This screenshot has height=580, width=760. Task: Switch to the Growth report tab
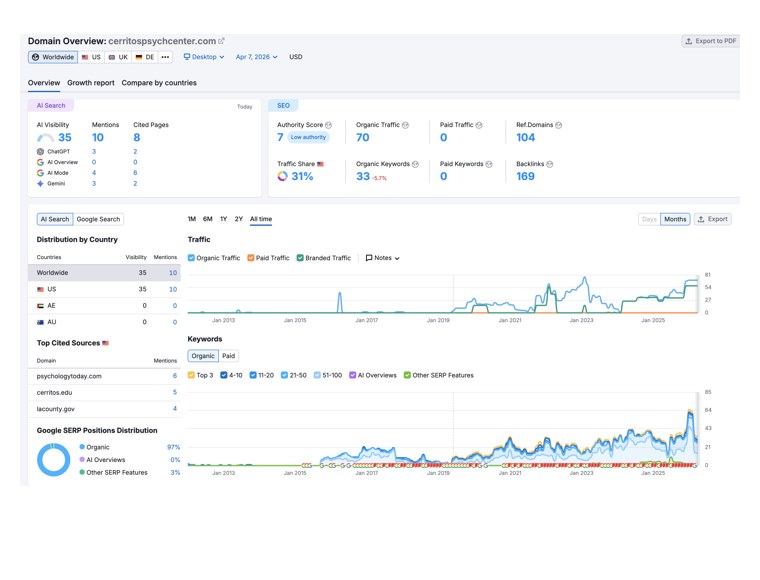click(91, 83)
